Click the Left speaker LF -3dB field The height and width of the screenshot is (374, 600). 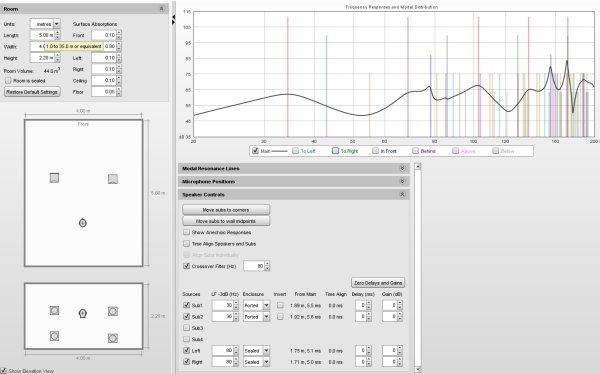click(x=222, y=351)
